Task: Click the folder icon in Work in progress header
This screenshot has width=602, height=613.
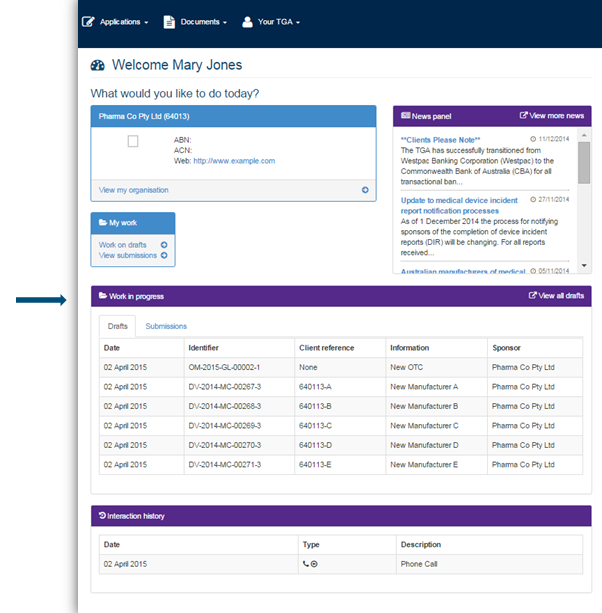Action: tap(103, 297)
